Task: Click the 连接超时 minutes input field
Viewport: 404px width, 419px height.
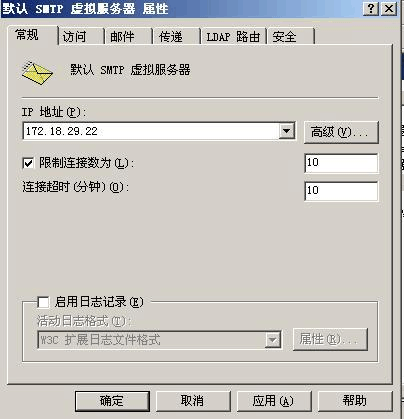Action: [x=341, y=191]
